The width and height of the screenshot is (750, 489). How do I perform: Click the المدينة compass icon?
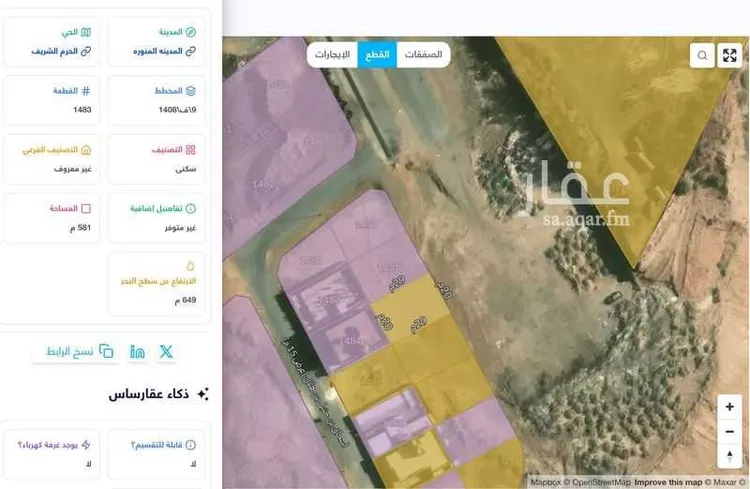click(190, 32)
